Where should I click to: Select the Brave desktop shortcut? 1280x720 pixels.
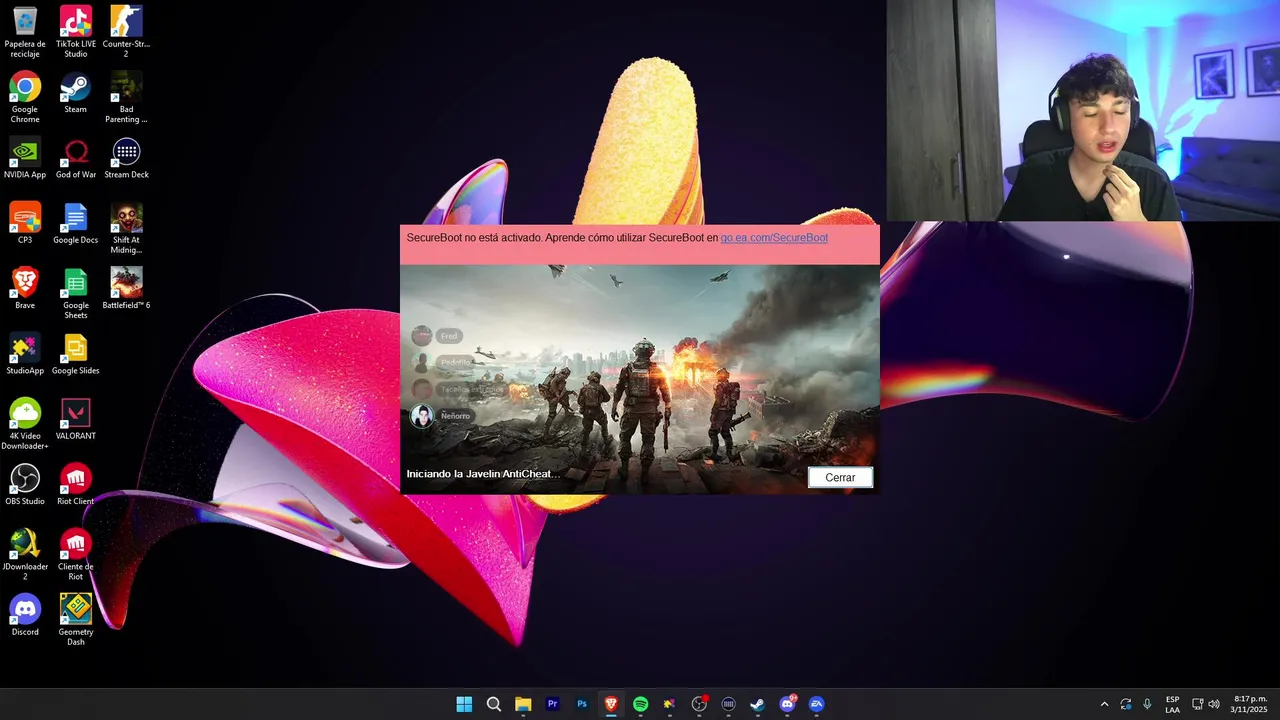(x=25, y=288)
